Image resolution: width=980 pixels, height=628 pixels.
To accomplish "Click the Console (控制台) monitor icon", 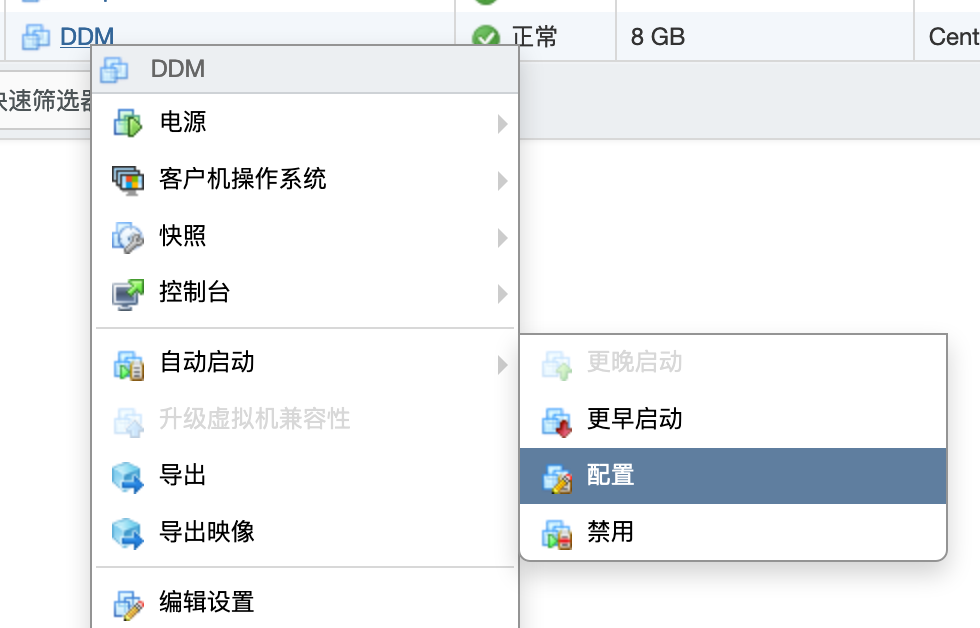I will 128,294.
